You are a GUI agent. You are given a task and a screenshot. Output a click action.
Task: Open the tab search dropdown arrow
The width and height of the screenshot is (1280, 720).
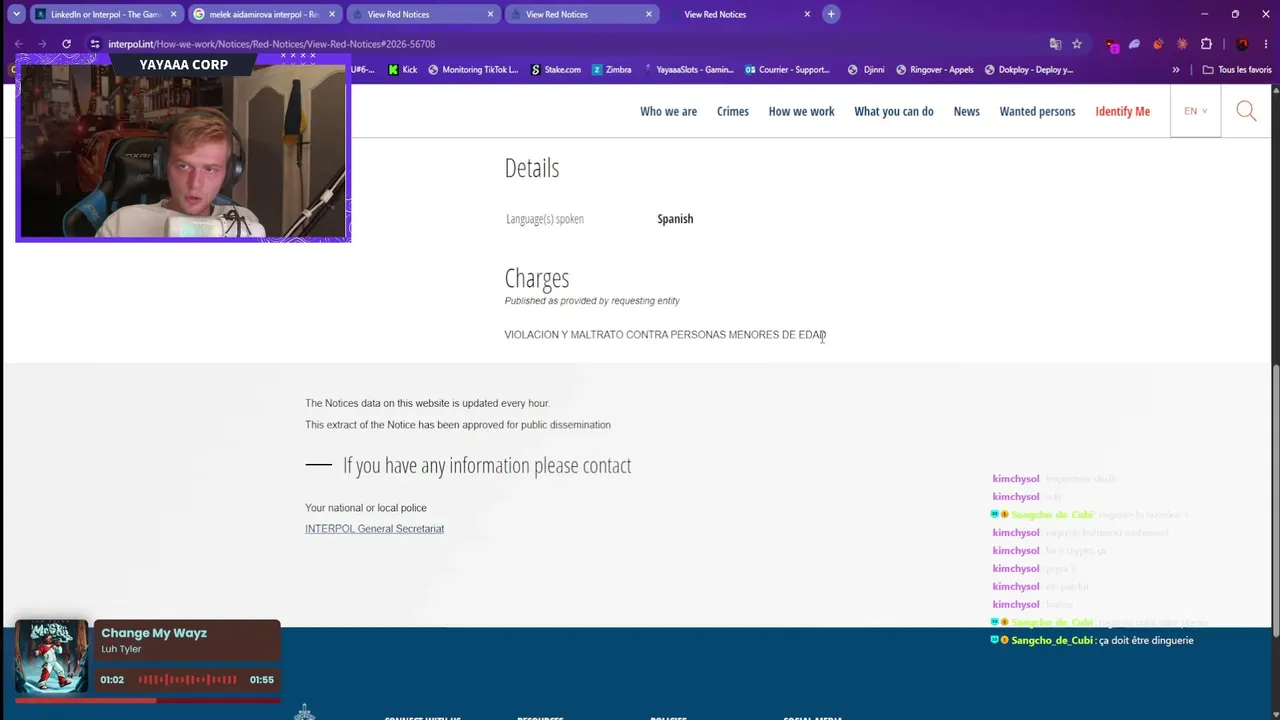16,14
